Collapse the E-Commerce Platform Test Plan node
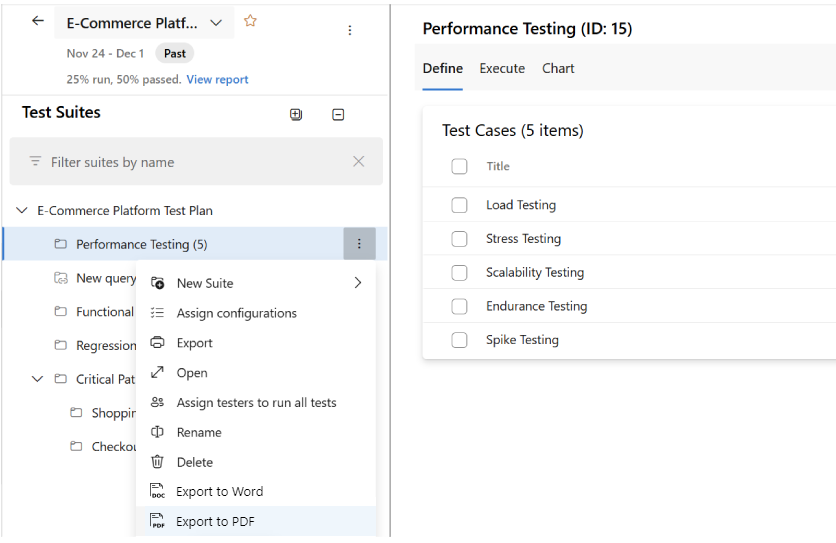 coord(22,211)
